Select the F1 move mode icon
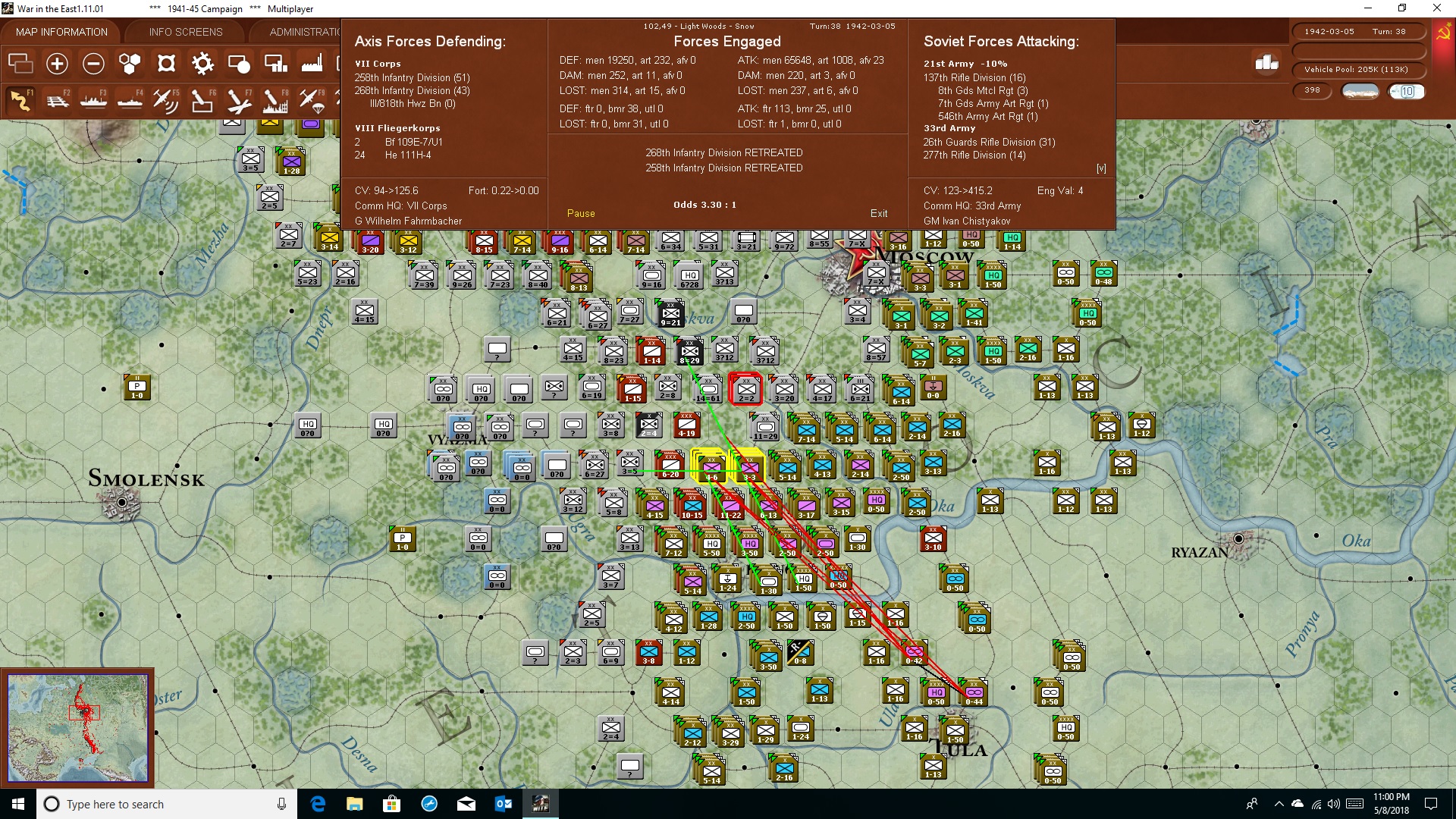The width and height of the screenshot is (1456, 819). pos(20,100)
